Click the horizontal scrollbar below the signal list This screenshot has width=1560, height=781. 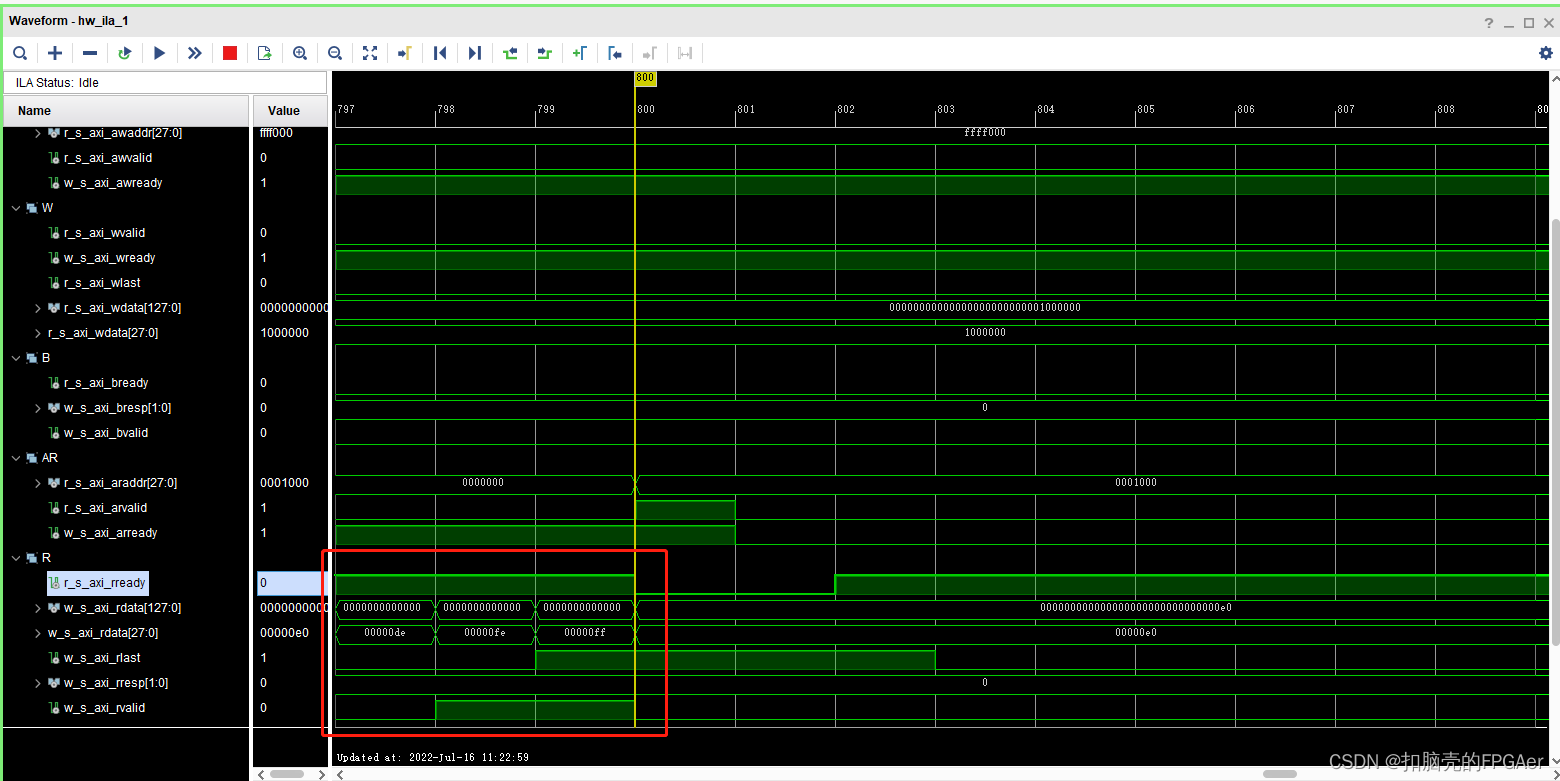coord(288,773)
